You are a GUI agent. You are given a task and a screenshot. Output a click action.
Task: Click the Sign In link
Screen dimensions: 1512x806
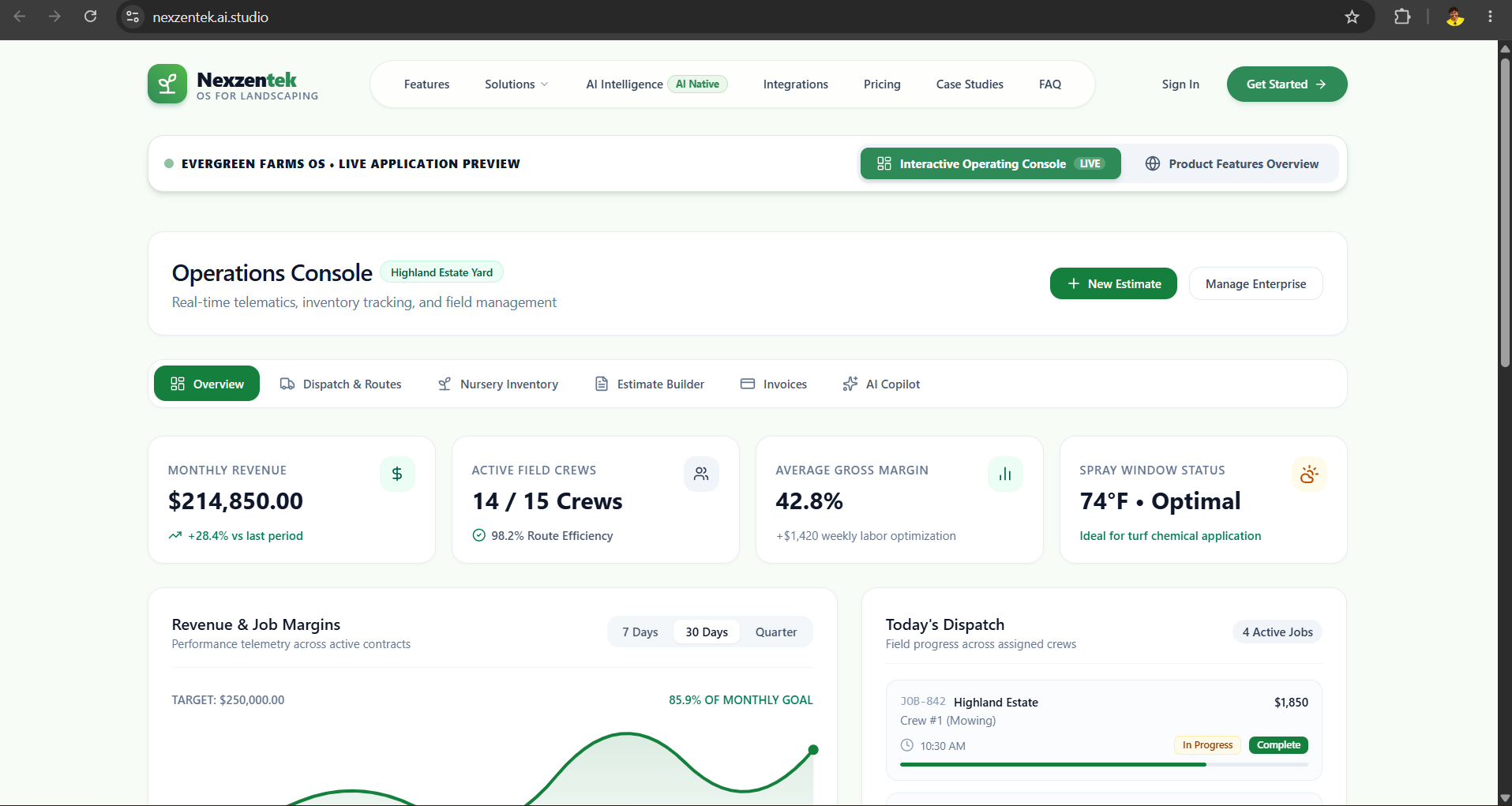[1180, 84]
